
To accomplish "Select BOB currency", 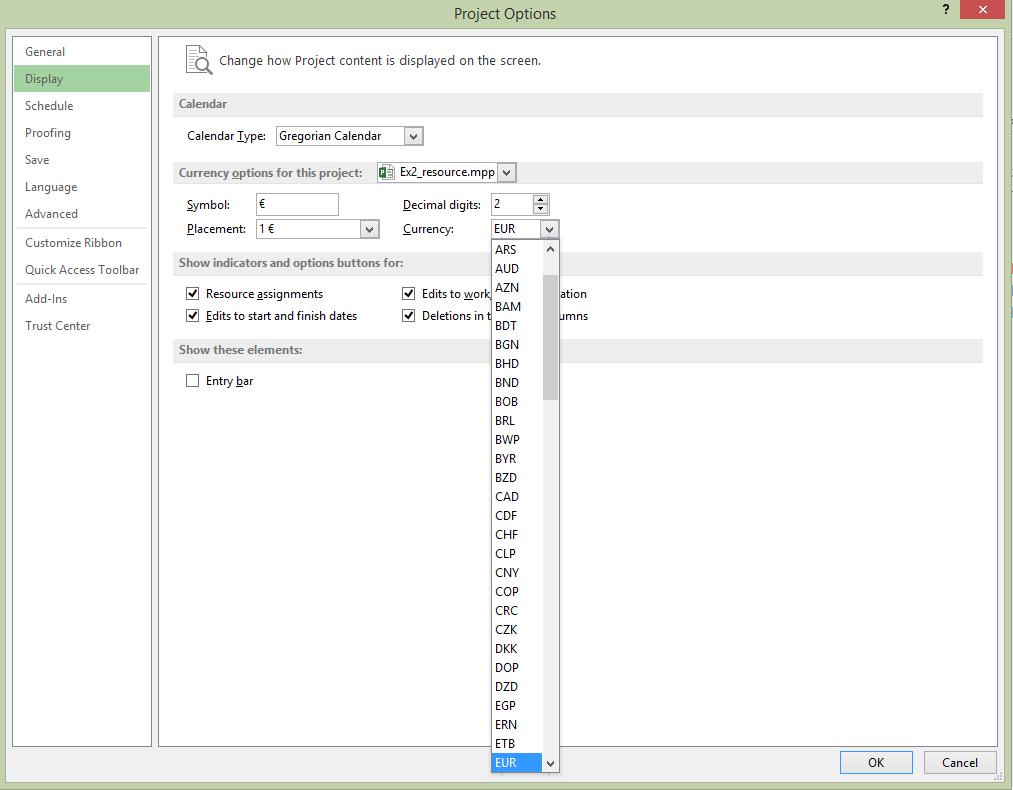I will 517,402.
